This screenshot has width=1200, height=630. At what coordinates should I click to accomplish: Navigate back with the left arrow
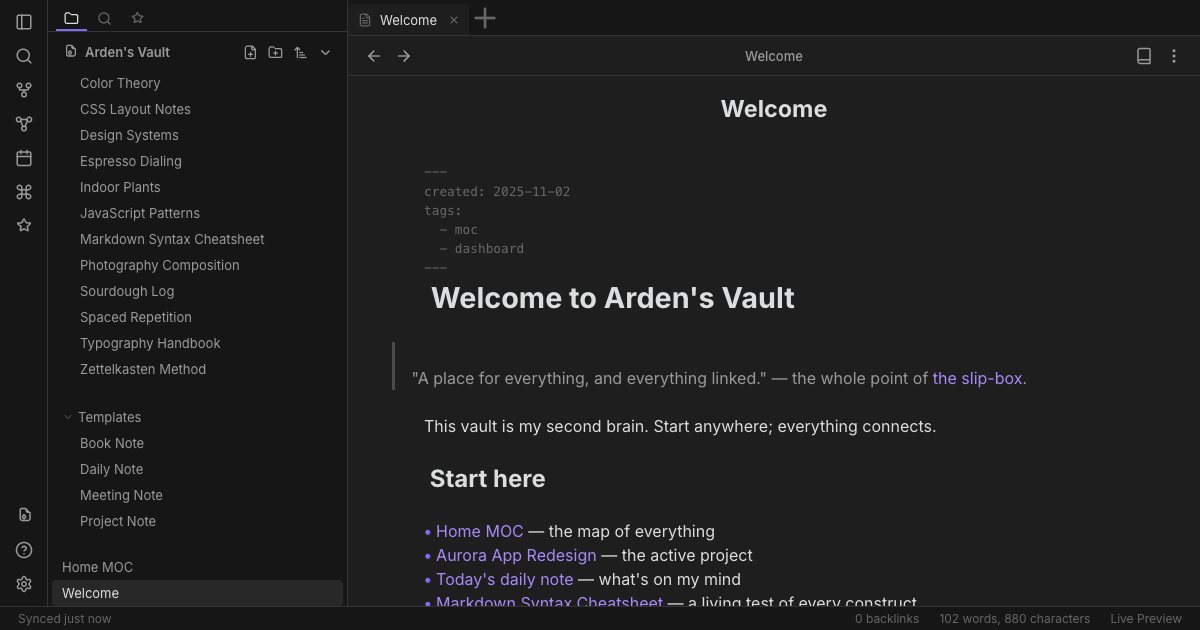coord(374,56)
